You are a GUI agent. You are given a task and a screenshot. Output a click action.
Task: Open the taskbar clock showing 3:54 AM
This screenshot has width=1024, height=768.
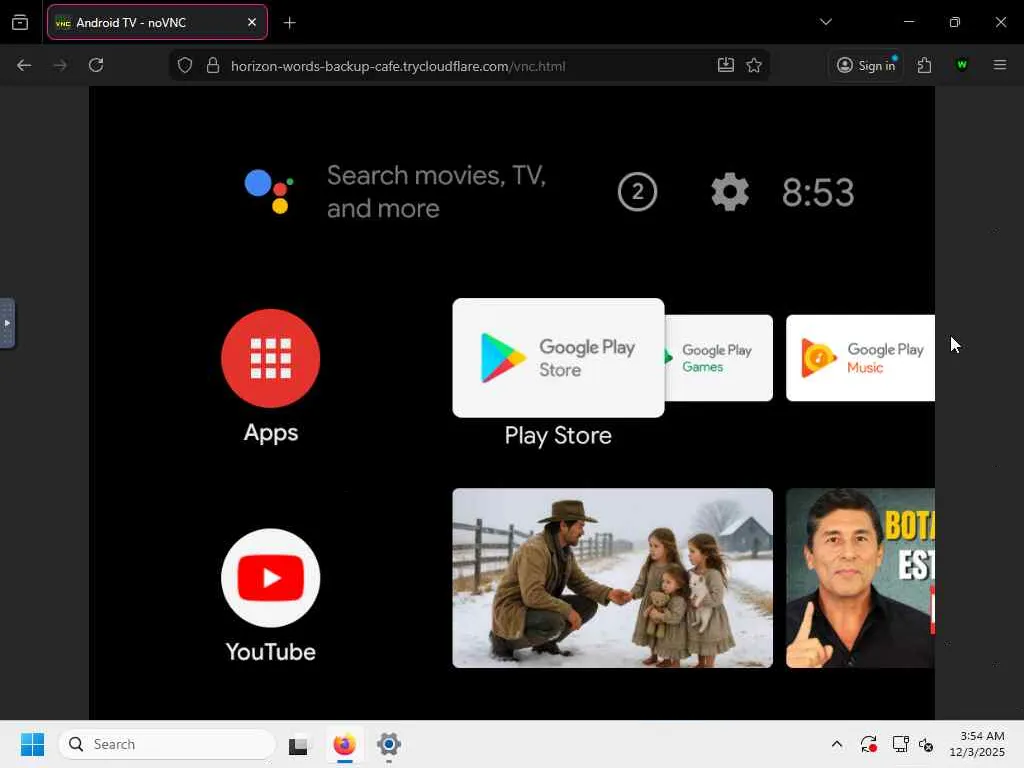pos(977,744)
